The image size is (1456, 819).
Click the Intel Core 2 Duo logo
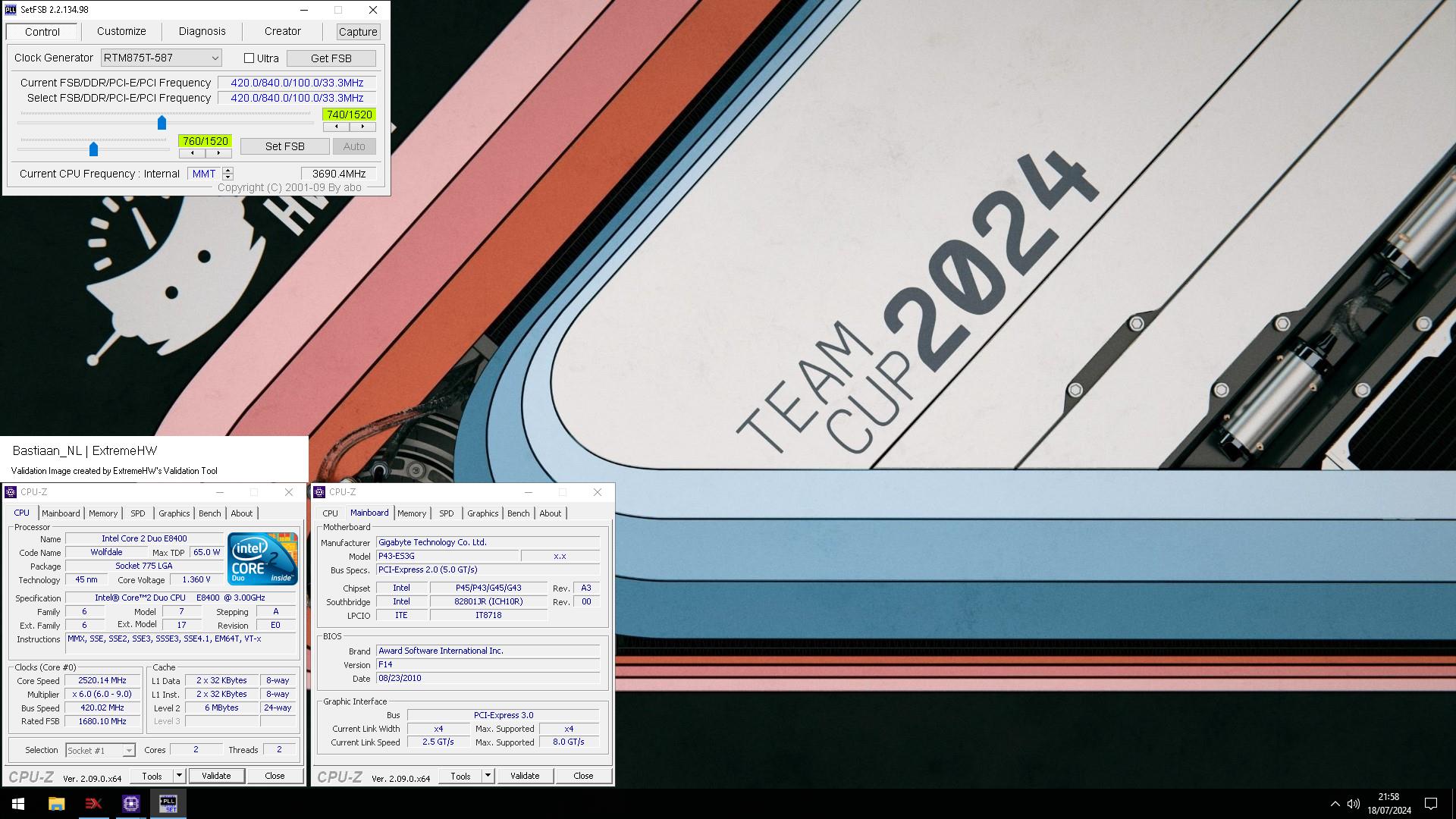(x=262, y=559)
